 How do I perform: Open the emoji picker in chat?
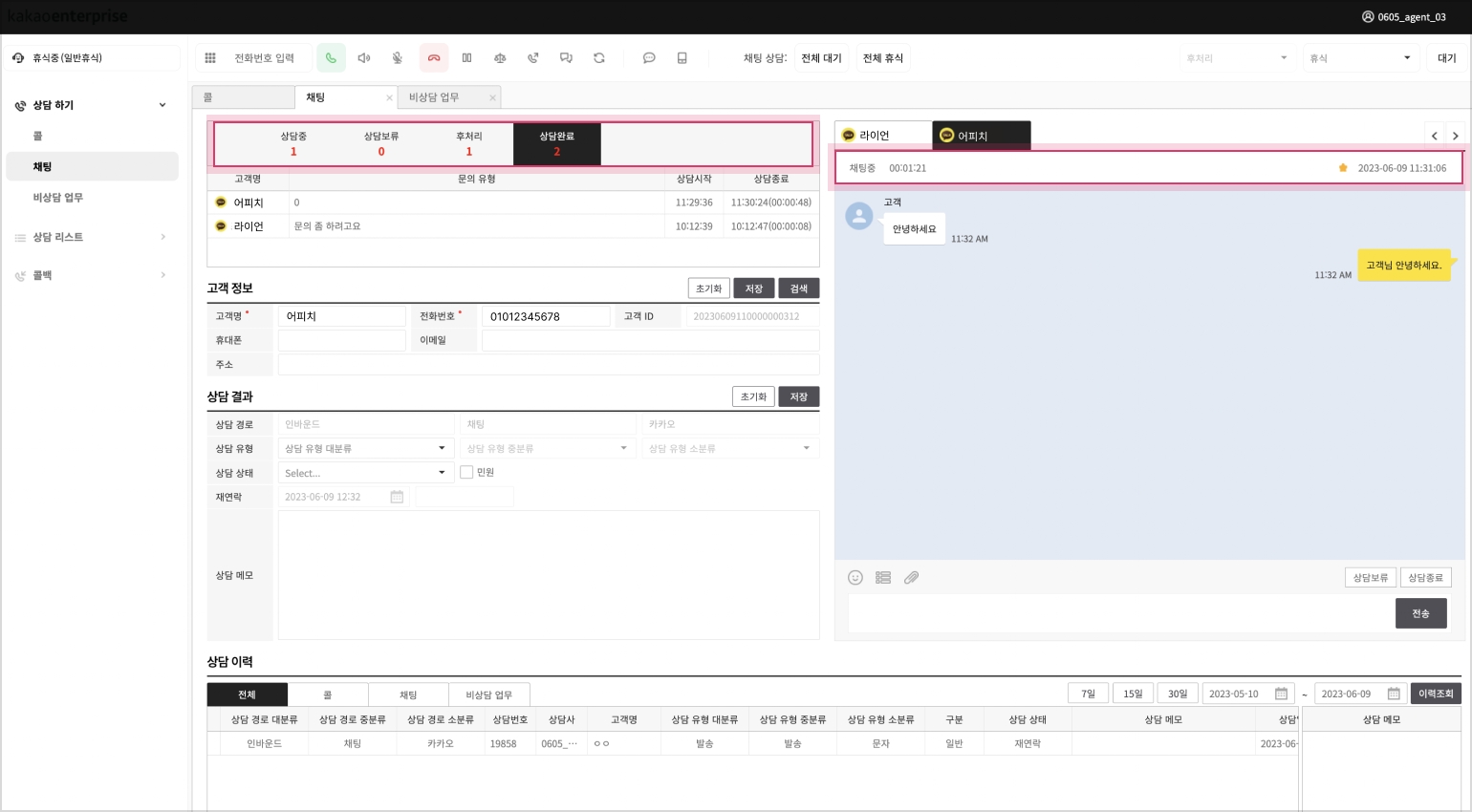click(x=855, y=578)
